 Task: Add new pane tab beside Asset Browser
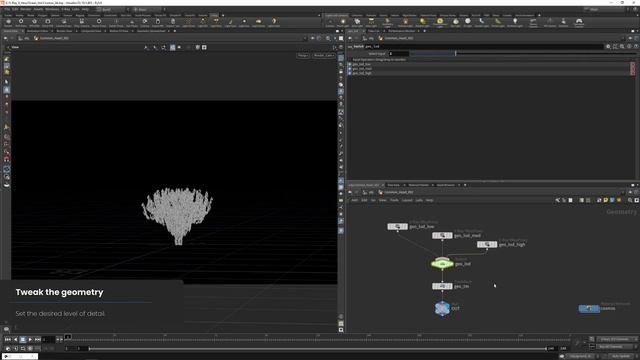(465, 185)
